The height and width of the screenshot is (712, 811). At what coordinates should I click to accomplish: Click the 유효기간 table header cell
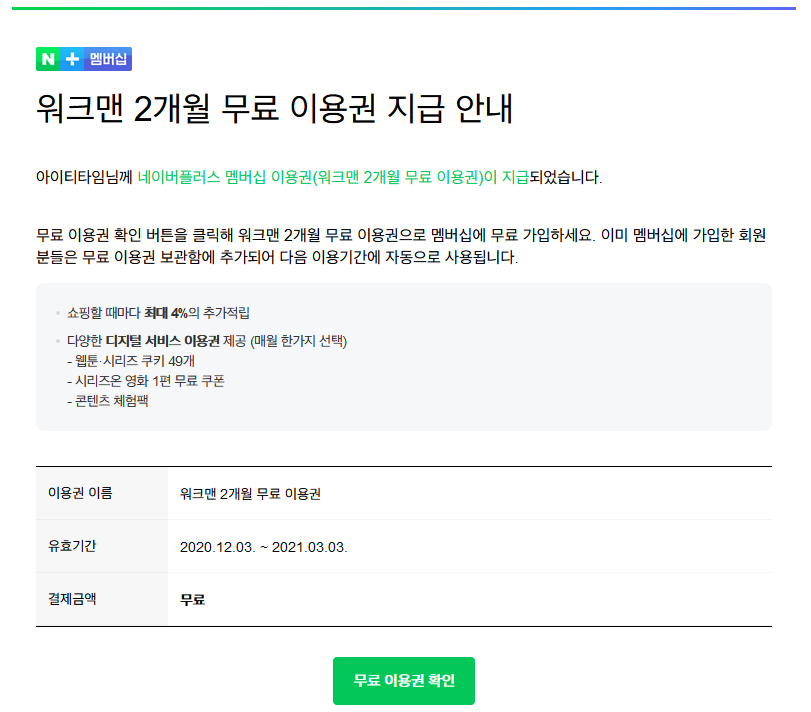point(102,547)
